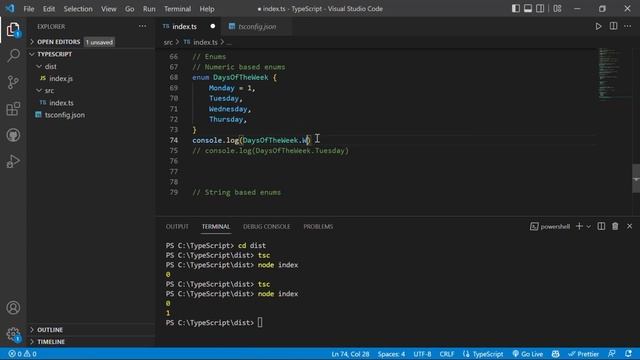Open the Selection menu

78,9
